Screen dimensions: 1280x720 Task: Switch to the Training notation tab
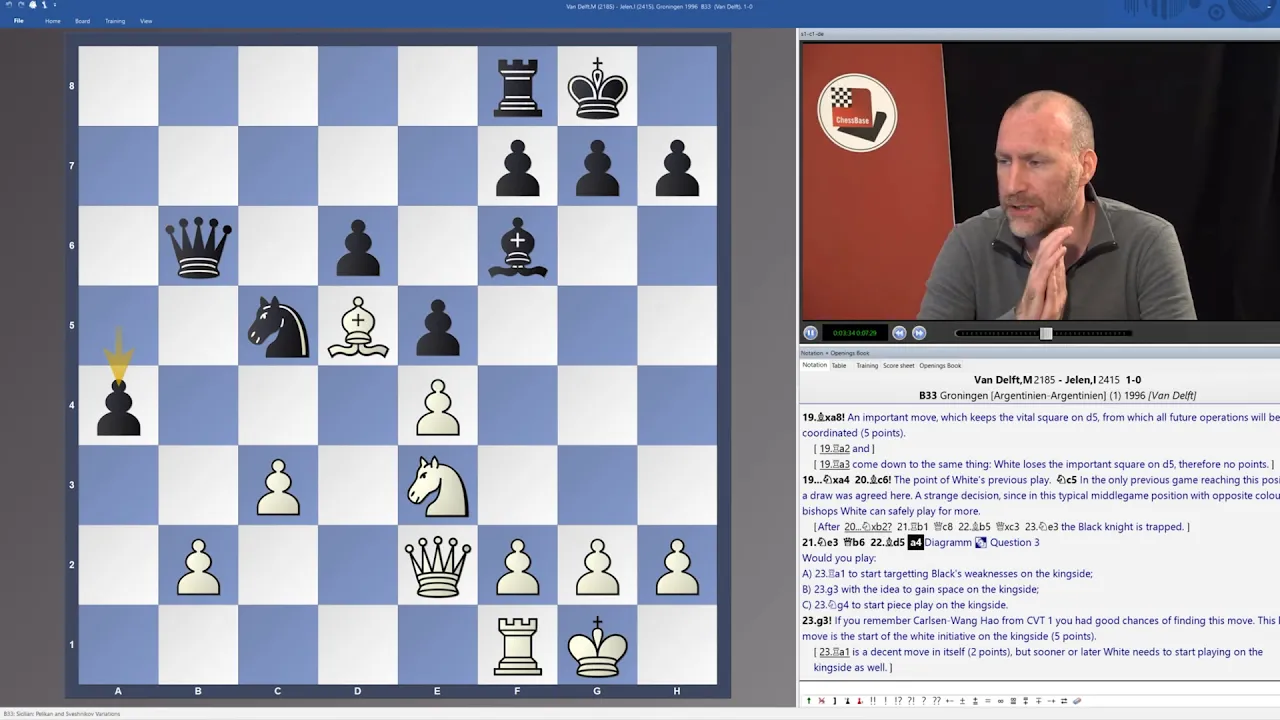[867, 365]
